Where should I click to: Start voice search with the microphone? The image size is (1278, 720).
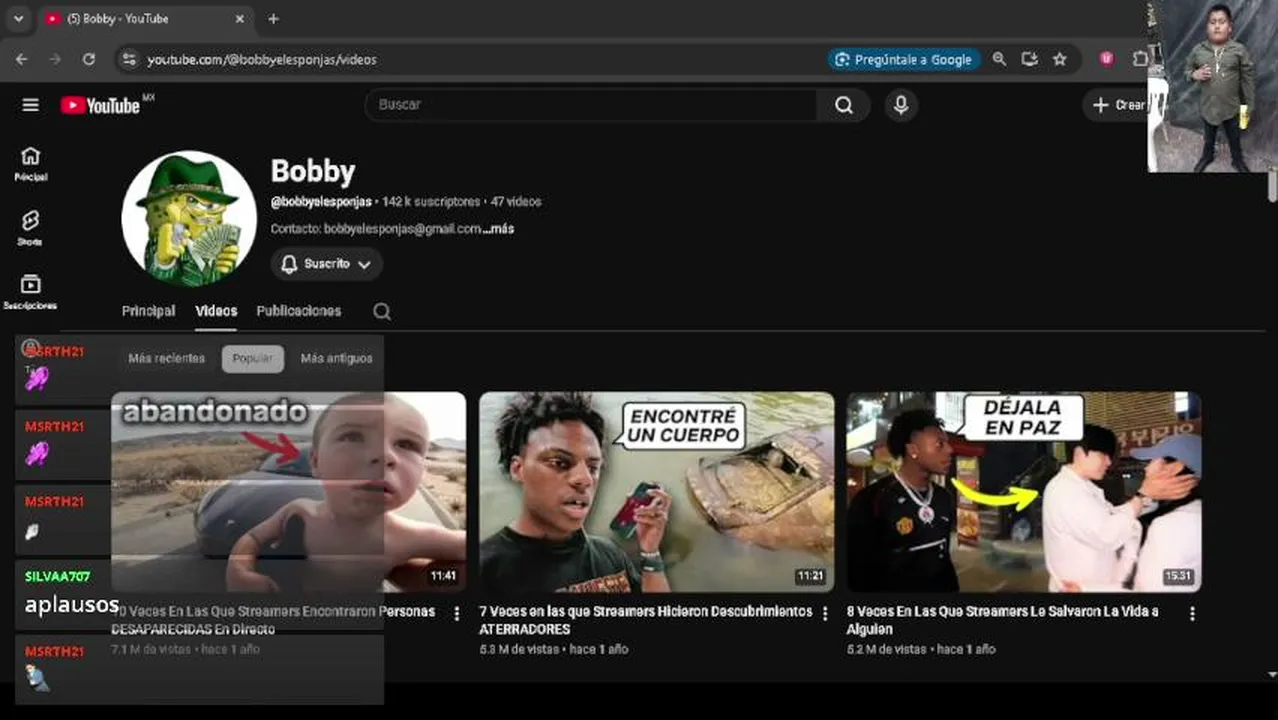901,105
